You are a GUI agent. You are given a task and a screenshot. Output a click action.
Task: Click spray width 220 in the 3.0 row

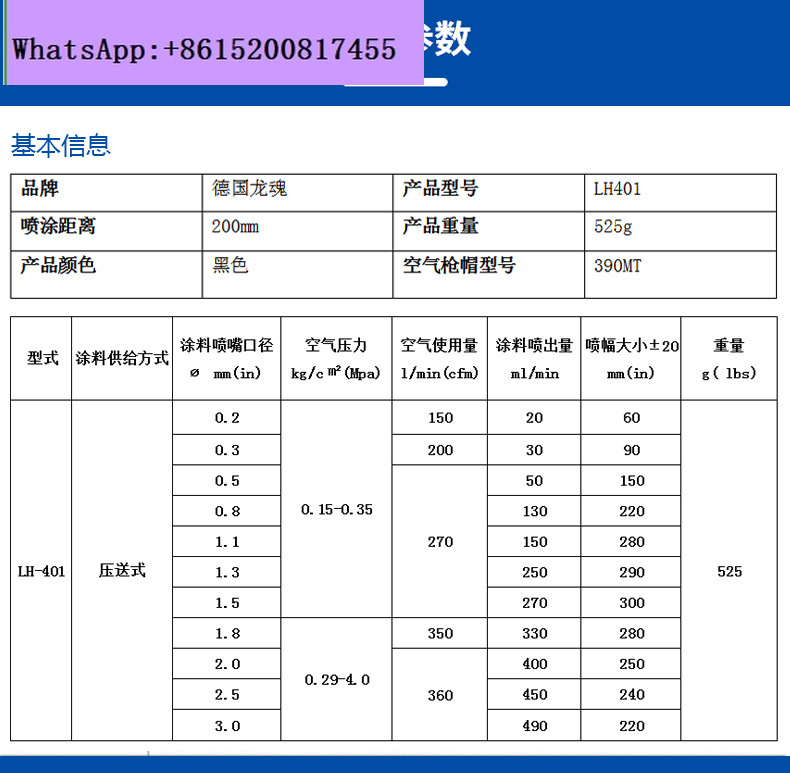631,726
